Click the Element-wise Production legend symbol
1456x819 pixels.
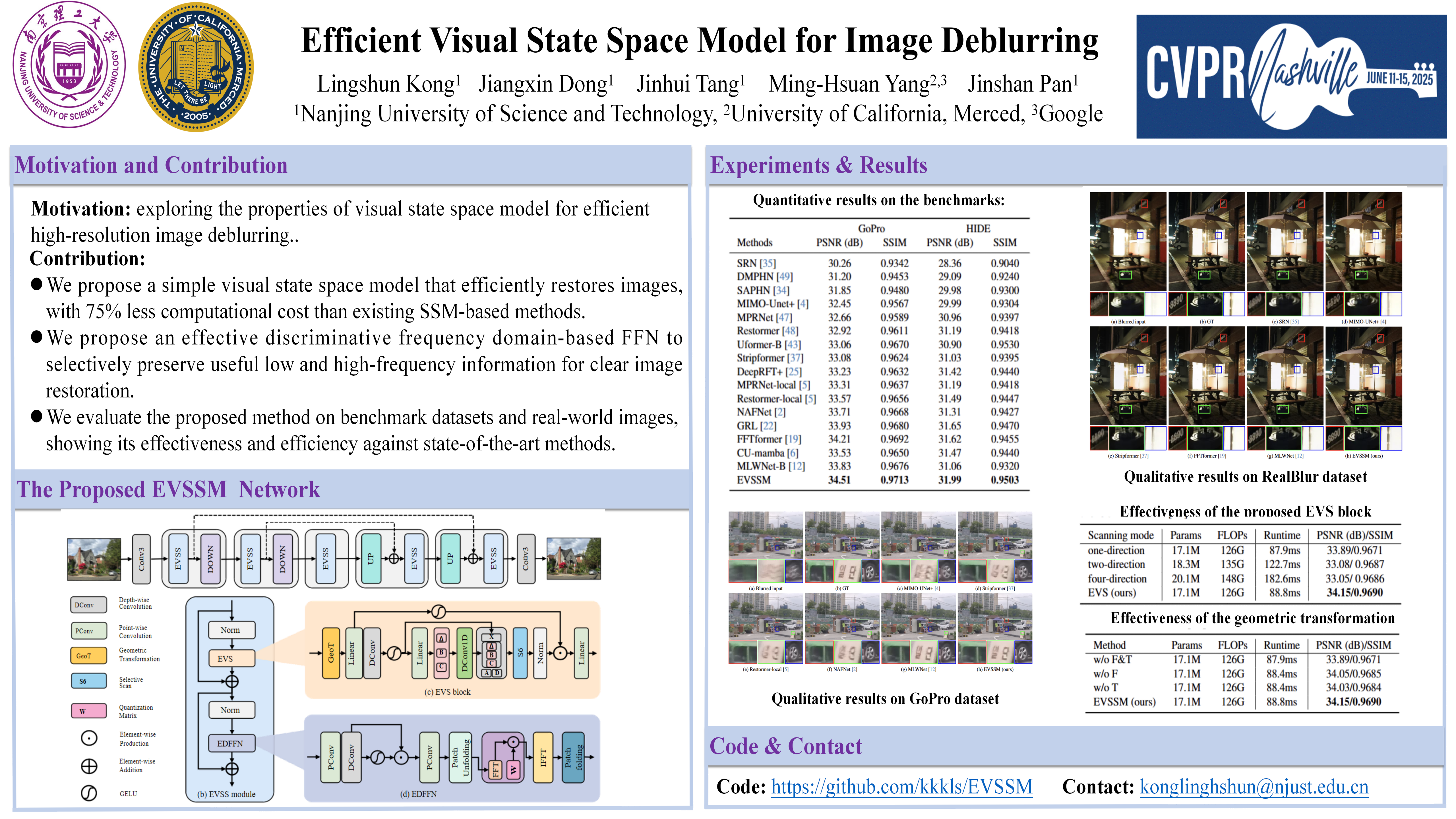(x=89, y=738)
